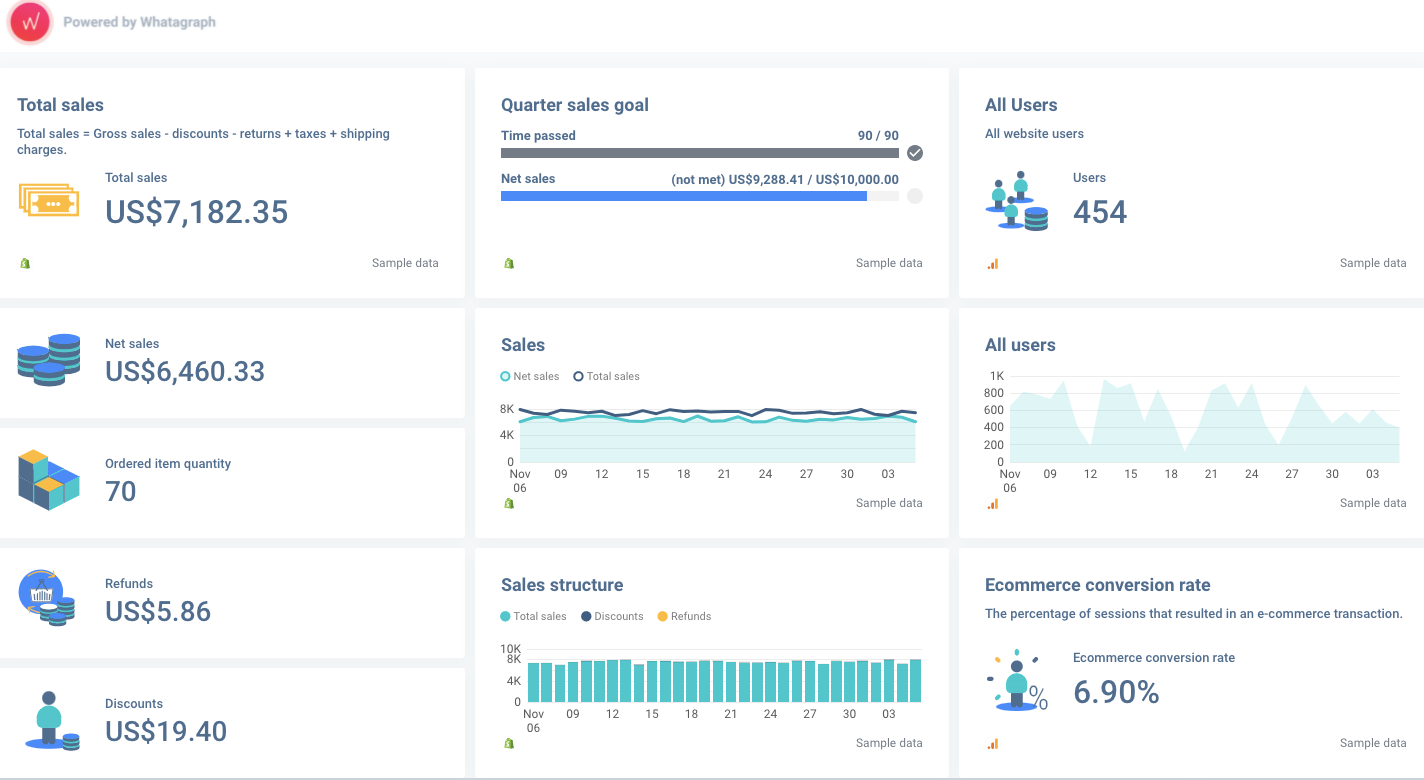The image size is (1424, 780).
Task: Click the ordered item quantity value 70
Action: pos(121,491)
